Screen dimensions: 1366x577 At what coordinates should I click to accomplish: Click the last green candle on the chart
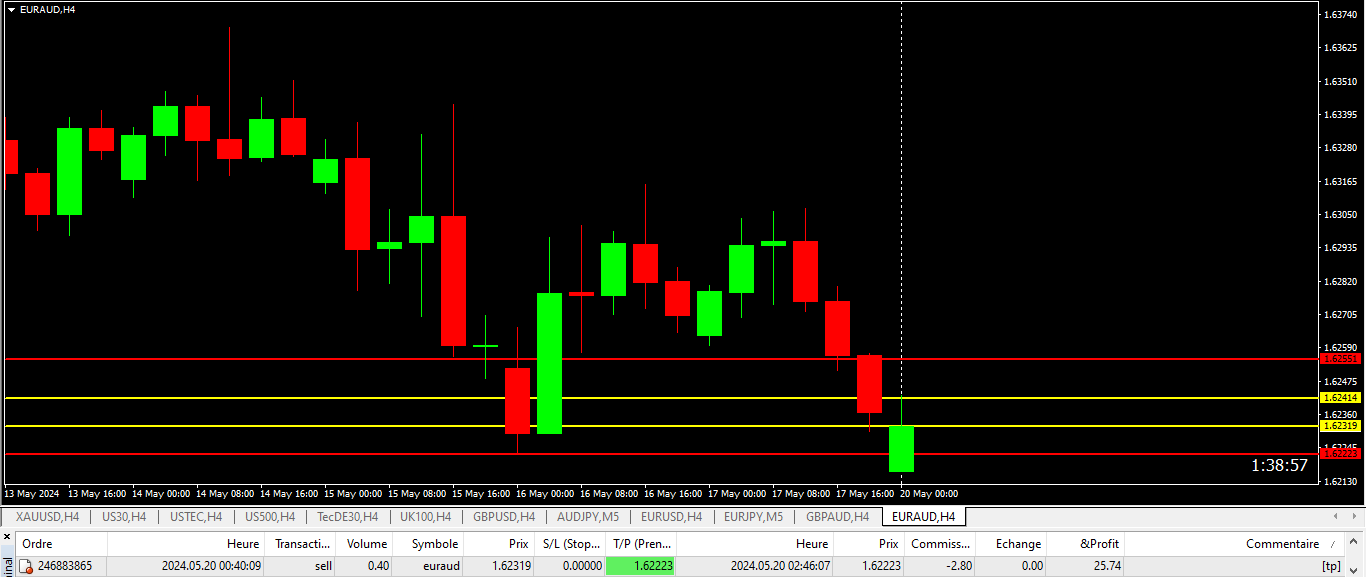[x=901, y=449]
